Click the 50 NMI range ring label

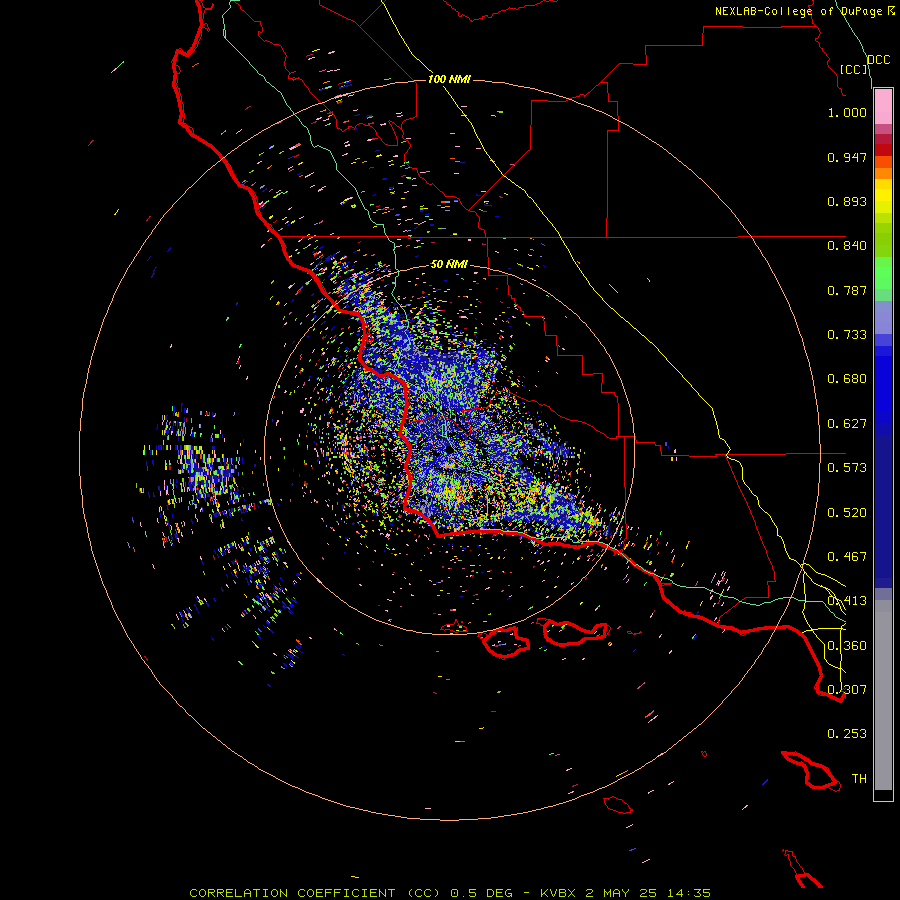click(449, 264)
